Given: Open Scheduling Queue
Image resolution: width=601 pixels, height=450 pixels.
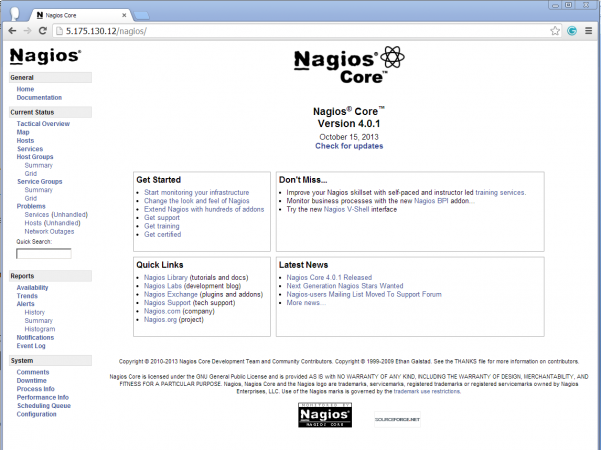Looking at the screenshot, I should [44, 406].
